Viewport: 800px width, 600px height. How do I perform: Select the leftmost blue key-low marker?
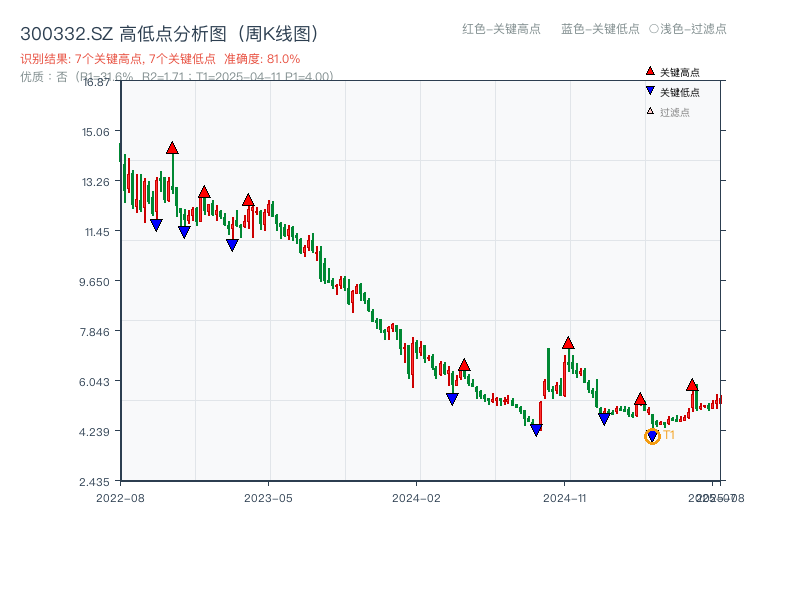pyautogui.click(x=156, y=225)
